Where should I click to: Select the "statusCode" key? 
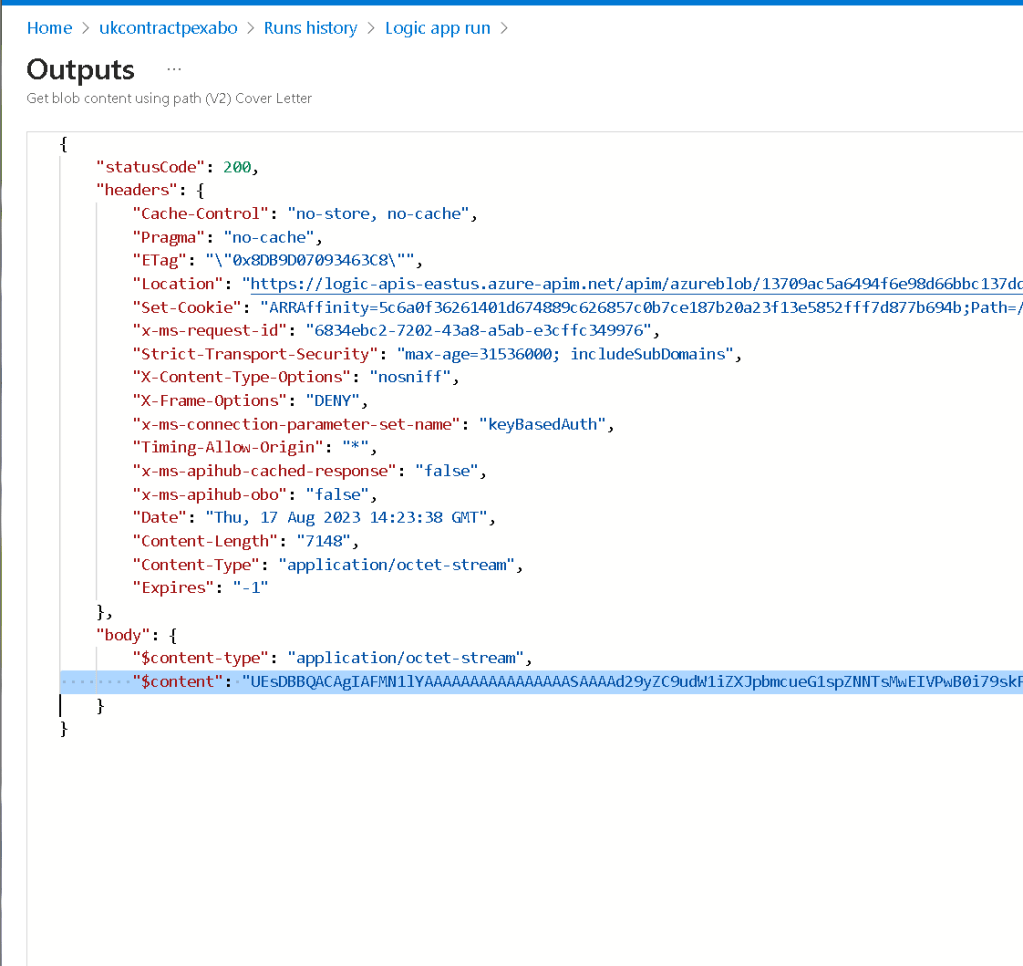(151, 167)
